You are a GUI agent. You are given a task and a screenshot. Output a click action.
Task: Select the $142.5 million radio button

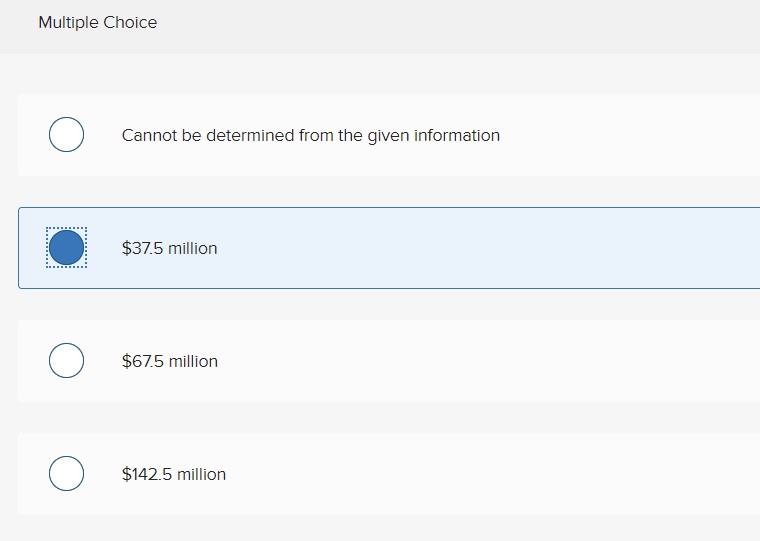coord(66,474)
